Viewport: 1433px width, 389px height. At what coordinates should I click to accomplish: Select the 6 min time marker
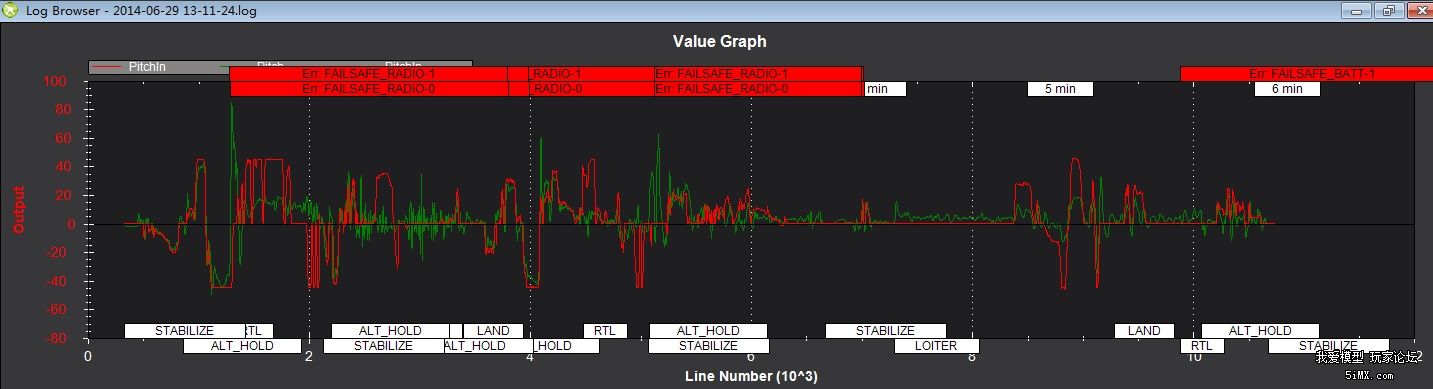[x=1287, y=89]
